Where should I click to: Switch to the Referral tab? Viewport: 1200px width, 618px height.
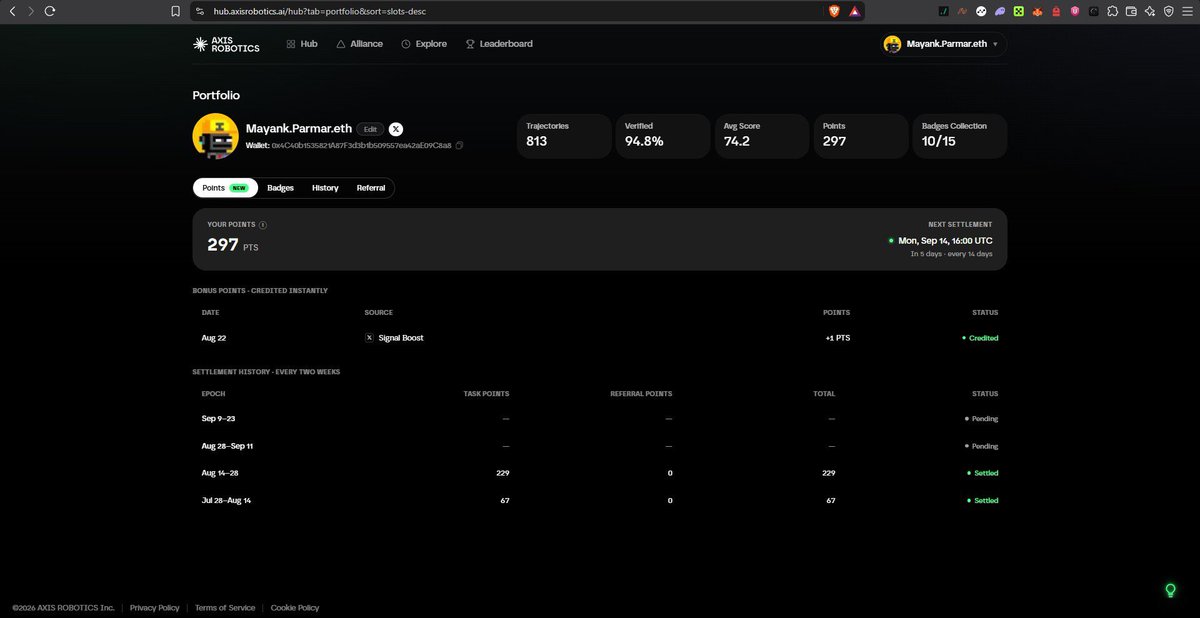click(371, 188)
